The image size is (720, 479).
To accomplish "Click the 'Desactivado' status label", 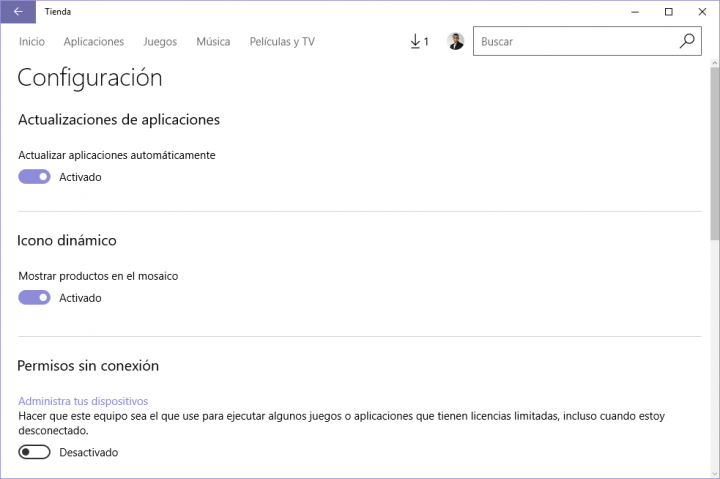I will (x=89, y=452).
